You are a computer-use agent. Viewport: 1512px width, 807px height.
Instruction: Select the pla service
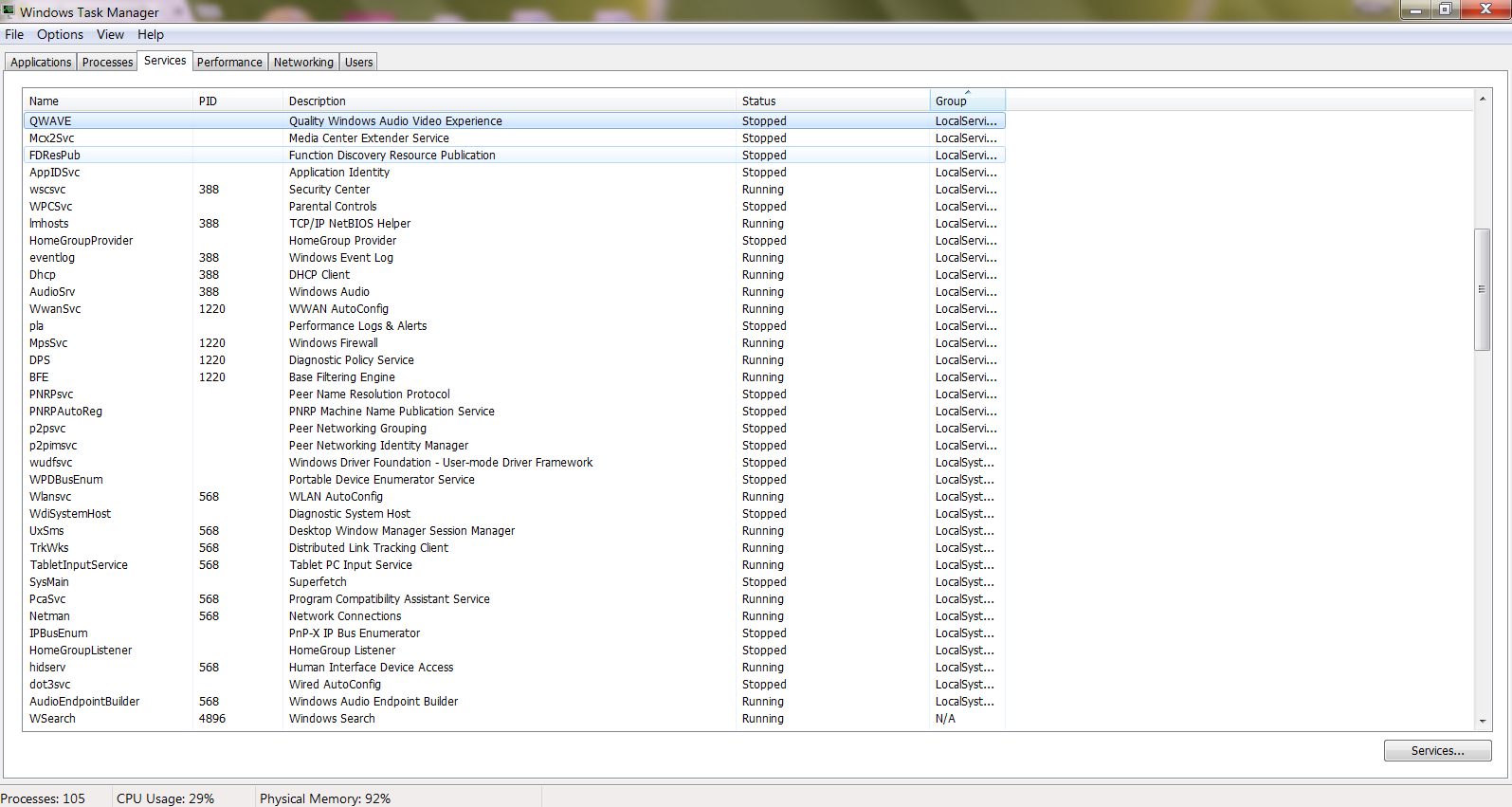coord(514,325)
